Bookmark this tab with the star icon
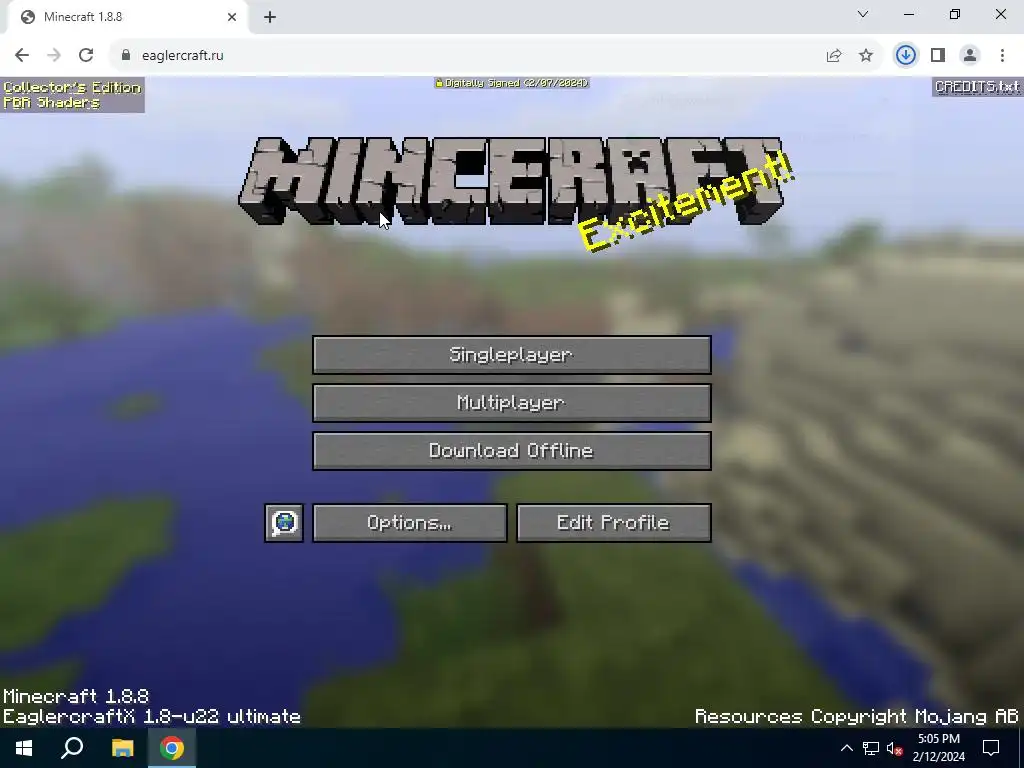This screenshot has width=1024, height=768. [x=866, y=56]
